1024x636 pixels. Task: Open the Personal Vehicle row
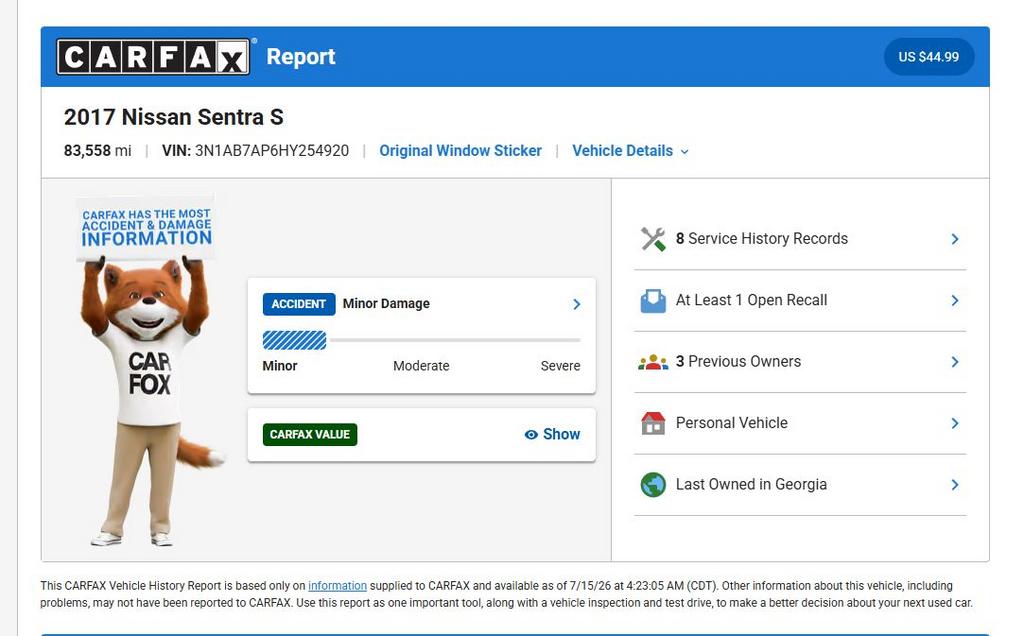[800, 423]
